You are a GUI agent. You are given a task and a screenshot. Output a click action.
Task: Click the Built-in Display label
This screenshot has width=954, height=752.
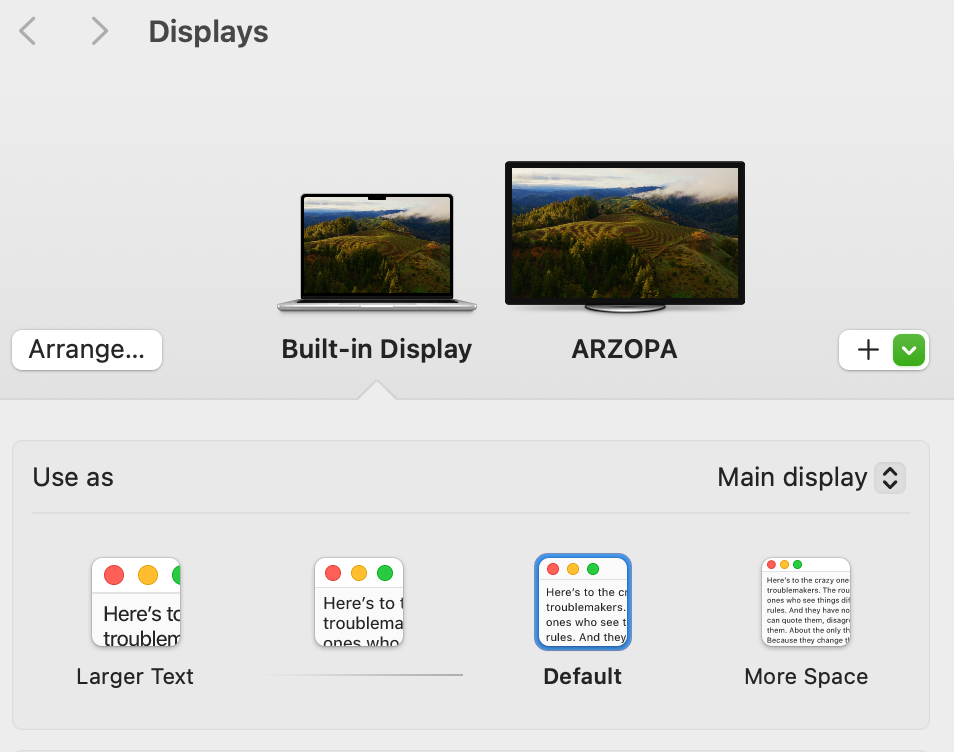[377, 349]
